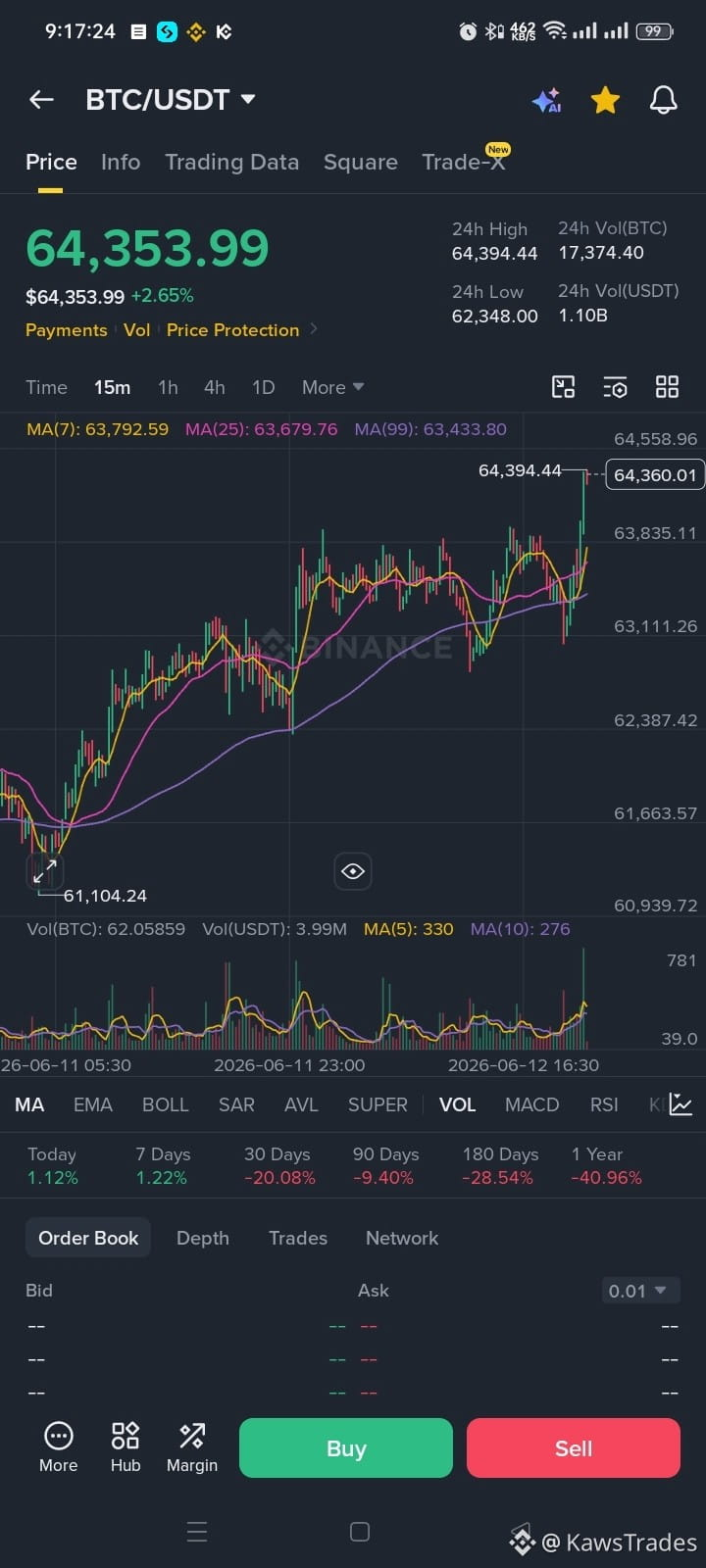Switch to the Order Book tab
706x1568 pixels.
click(x=88, y=1238)
